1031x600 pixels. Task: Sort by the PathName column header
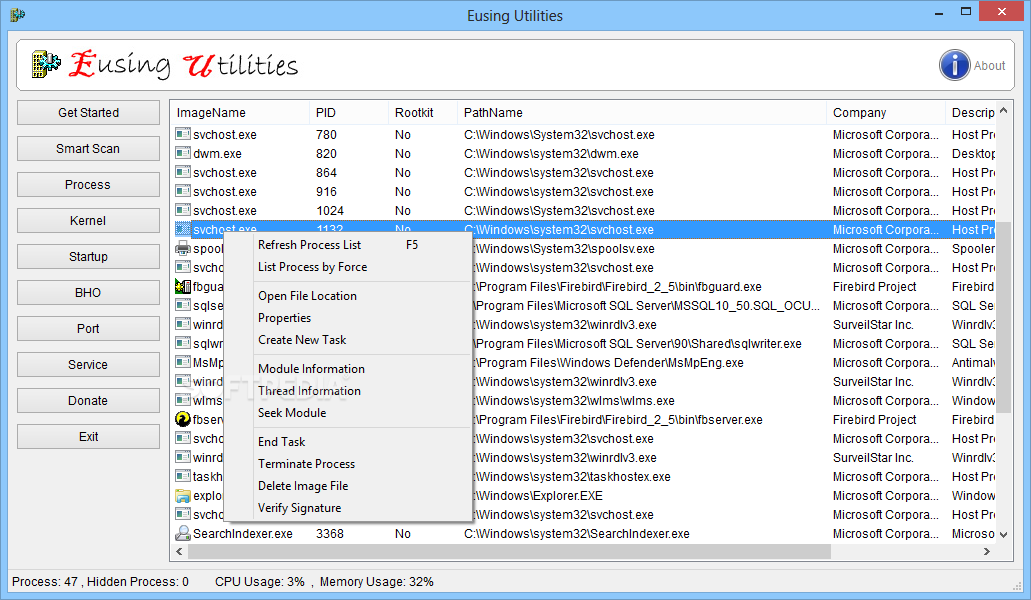(x=492, y=113)
